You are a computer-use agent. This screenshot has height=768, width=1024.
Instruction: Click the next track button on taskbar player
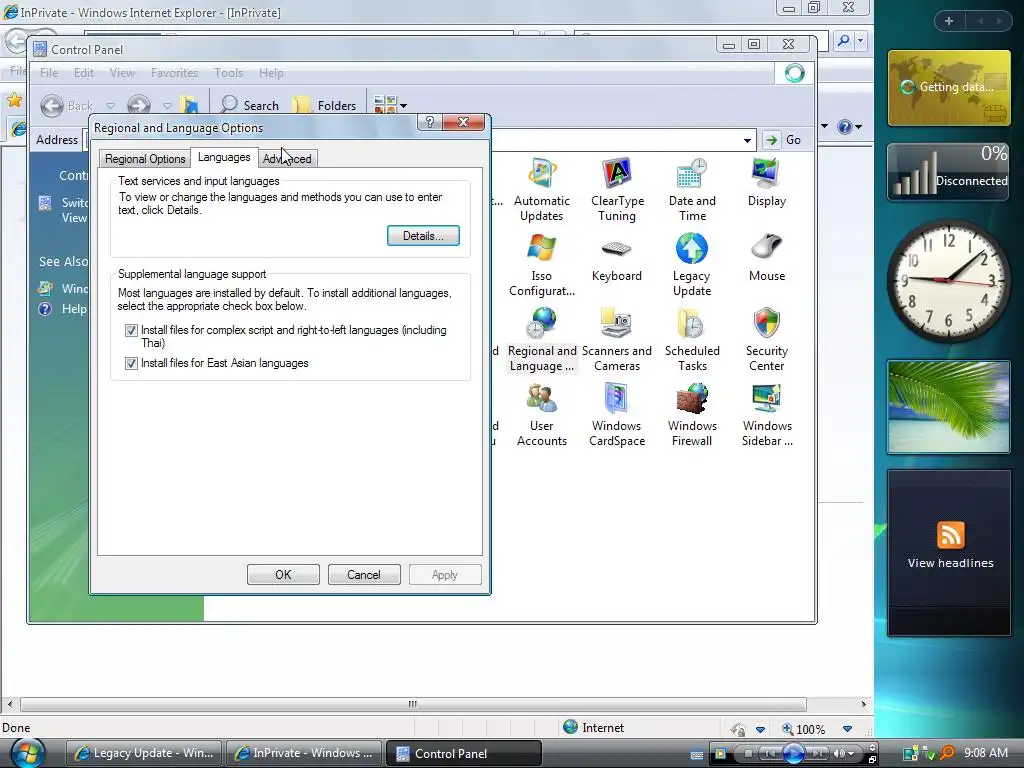(x=818, y=754)
